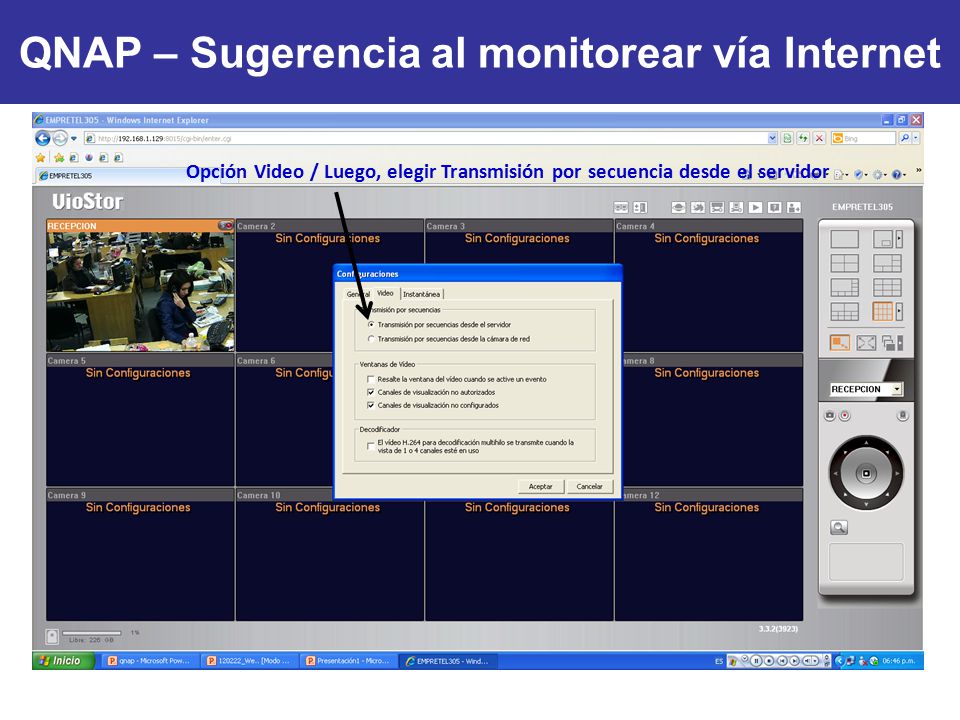Viewport: 960px width, 720px height.
Task: Open the address bar history dropdown
Action: (773, 138)
